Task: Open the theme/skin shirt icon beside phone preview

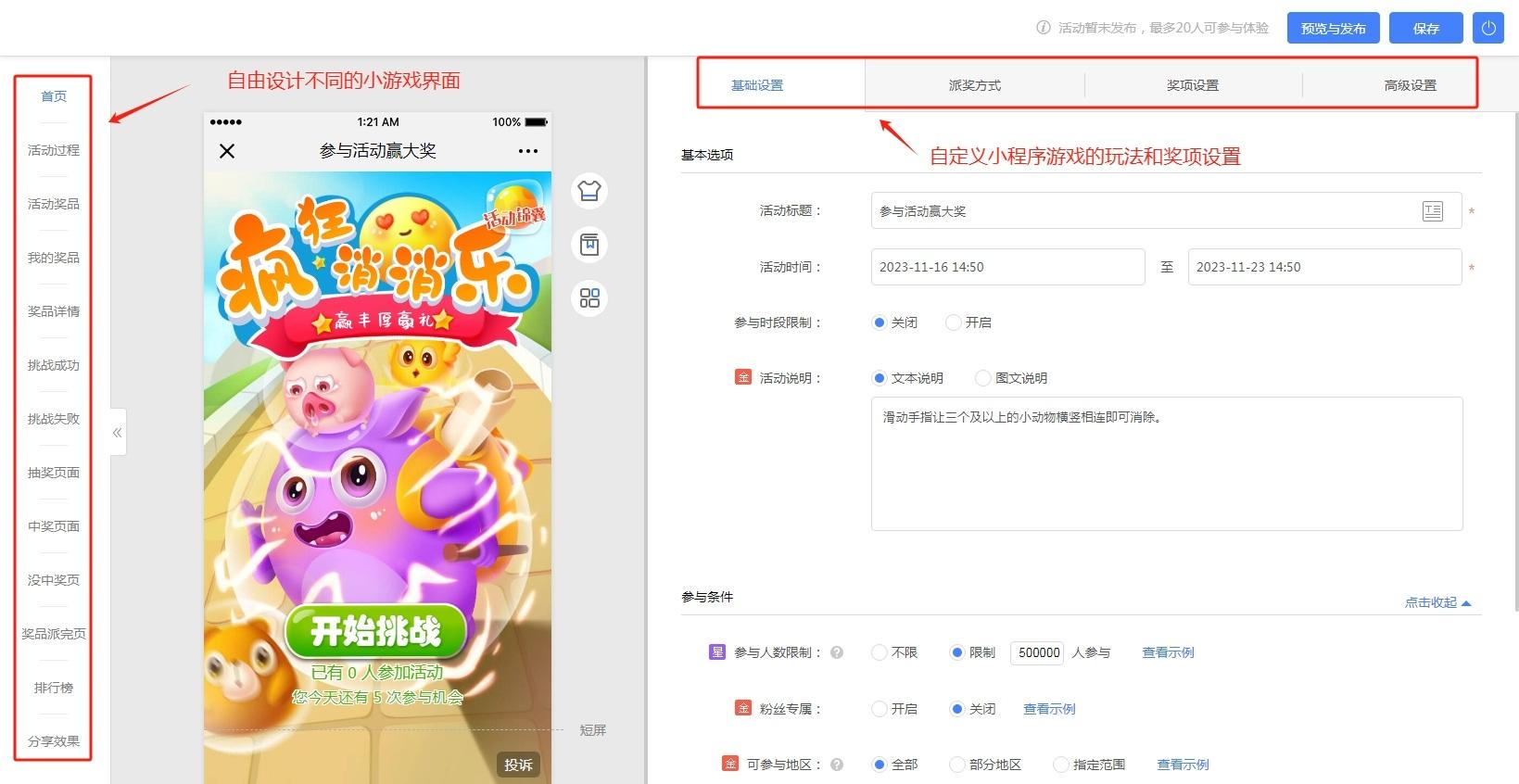Action: [x=589, y=191]
